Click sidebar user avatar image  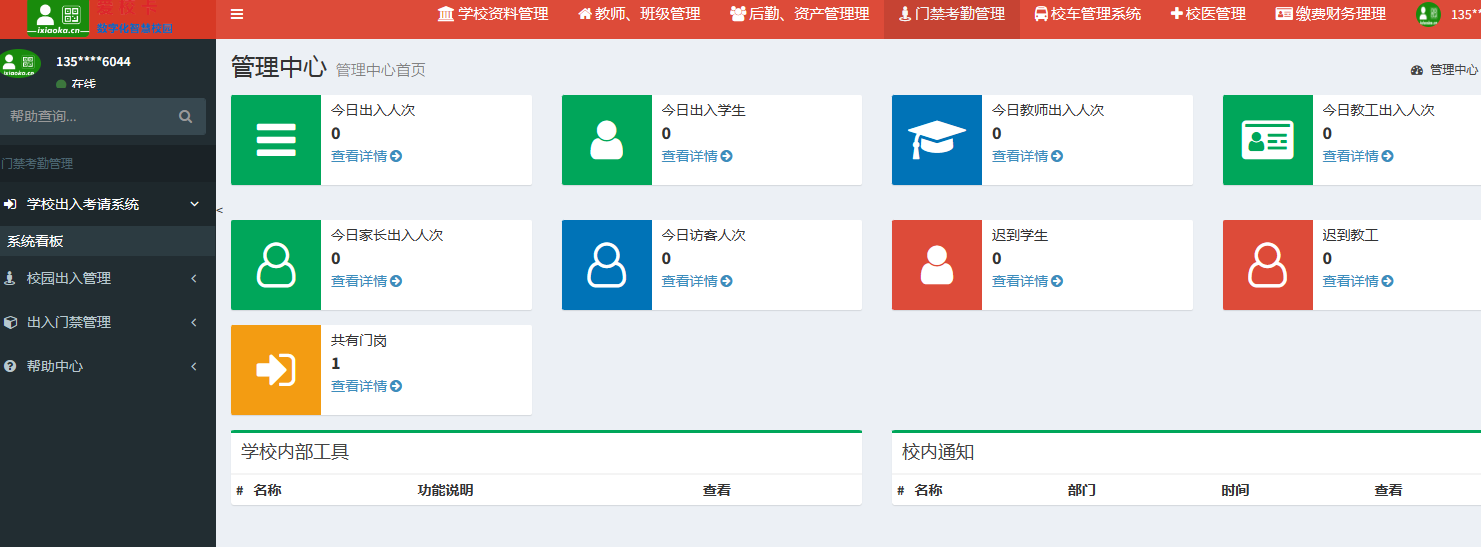20,63
